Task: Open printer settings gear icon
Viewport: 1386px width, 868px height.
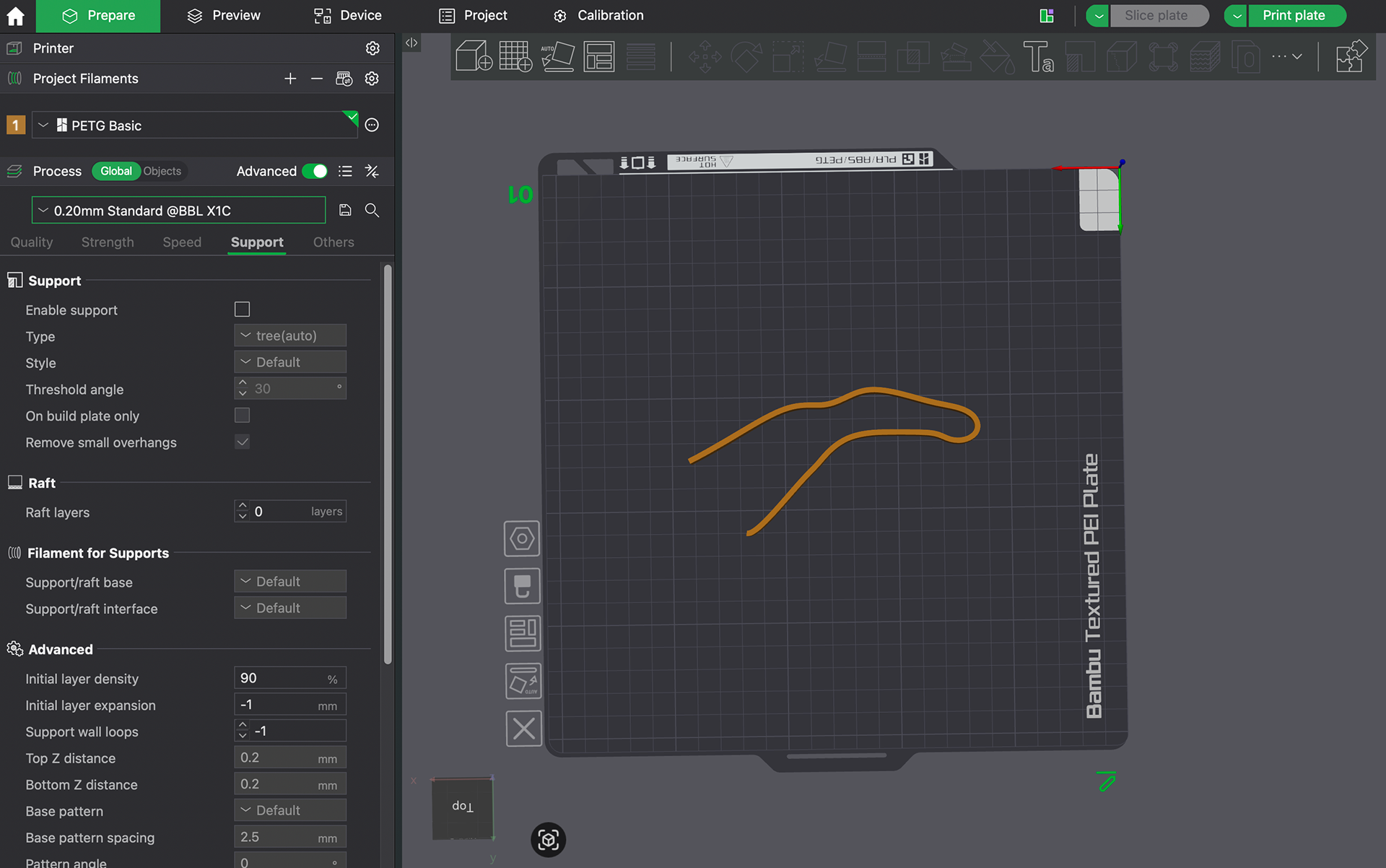Action: (372, 48)
